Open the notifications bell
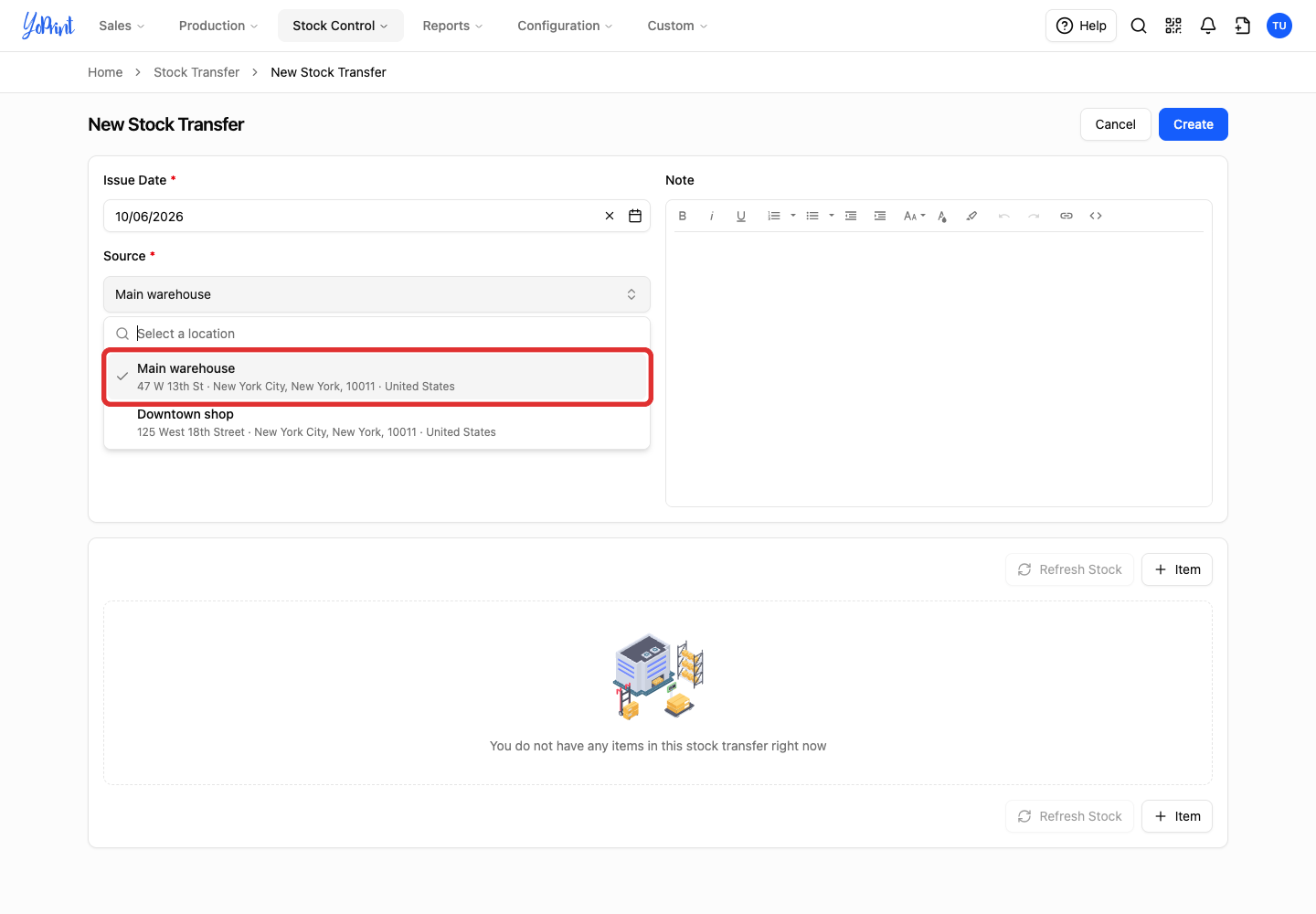 click(1208, 26)
